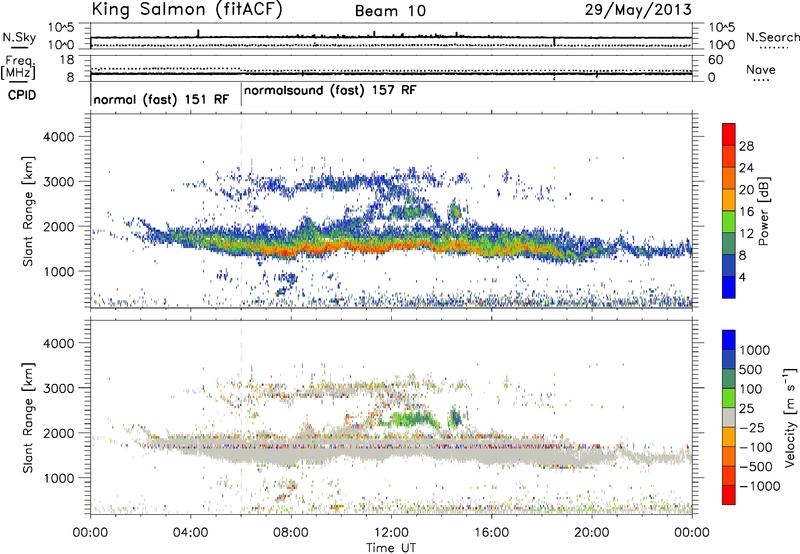Click the '08:00' time tick label

291,533
